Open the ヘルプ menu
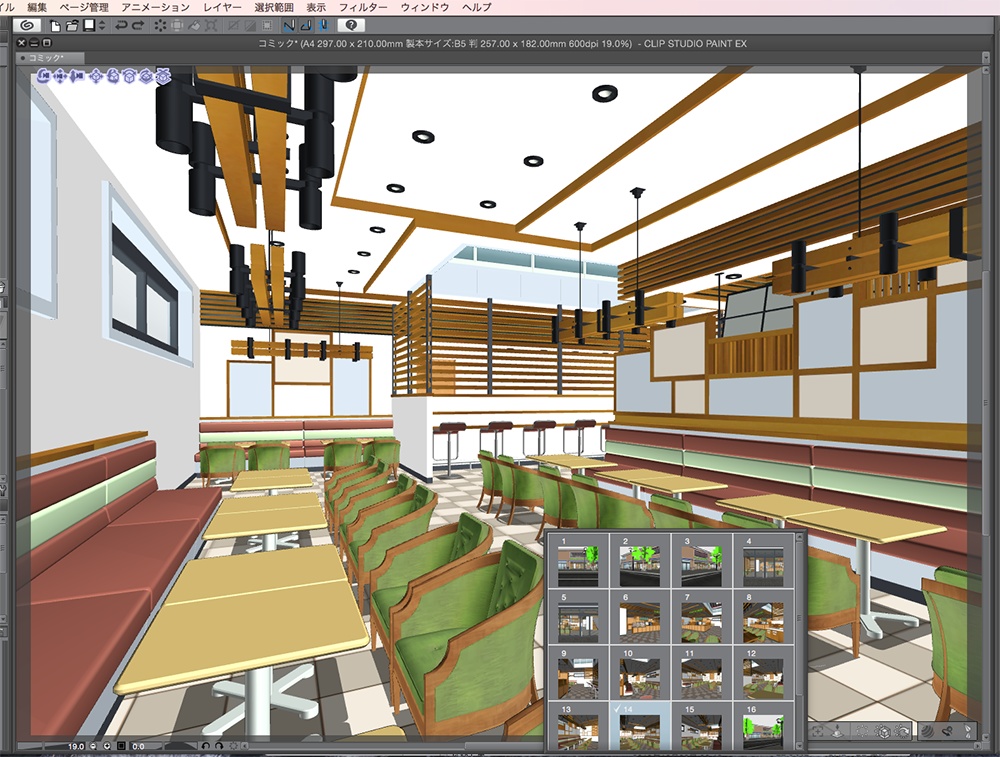 [x=477, y=7]
